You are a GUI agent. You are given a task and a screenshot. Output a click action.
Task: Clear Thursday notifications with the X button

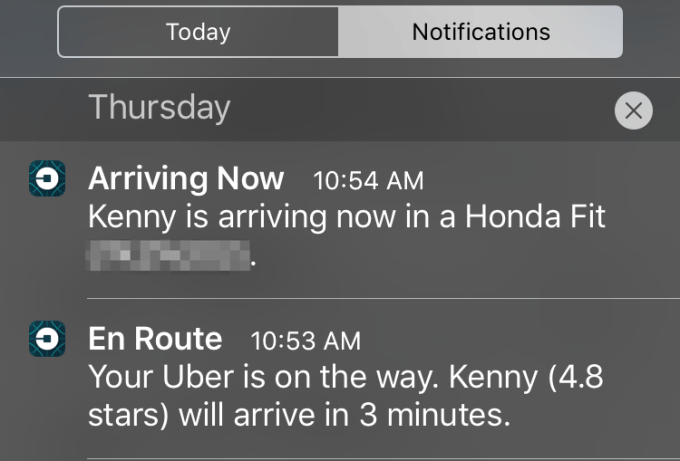pyautogui.click(x=633, y=111)
